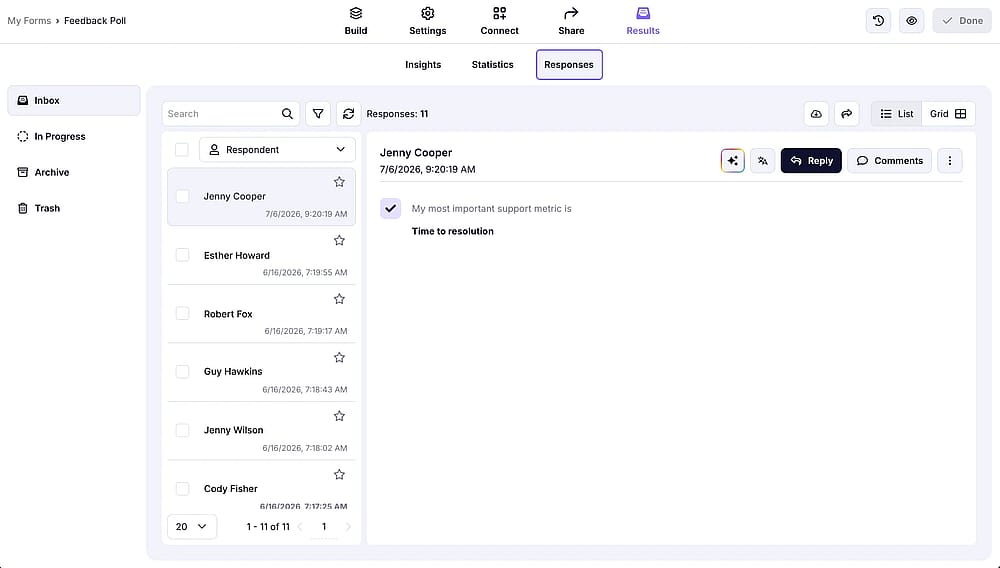The image size is (1000, 568).
Task: Refresh the responses list
Action: tap(348, 113)
